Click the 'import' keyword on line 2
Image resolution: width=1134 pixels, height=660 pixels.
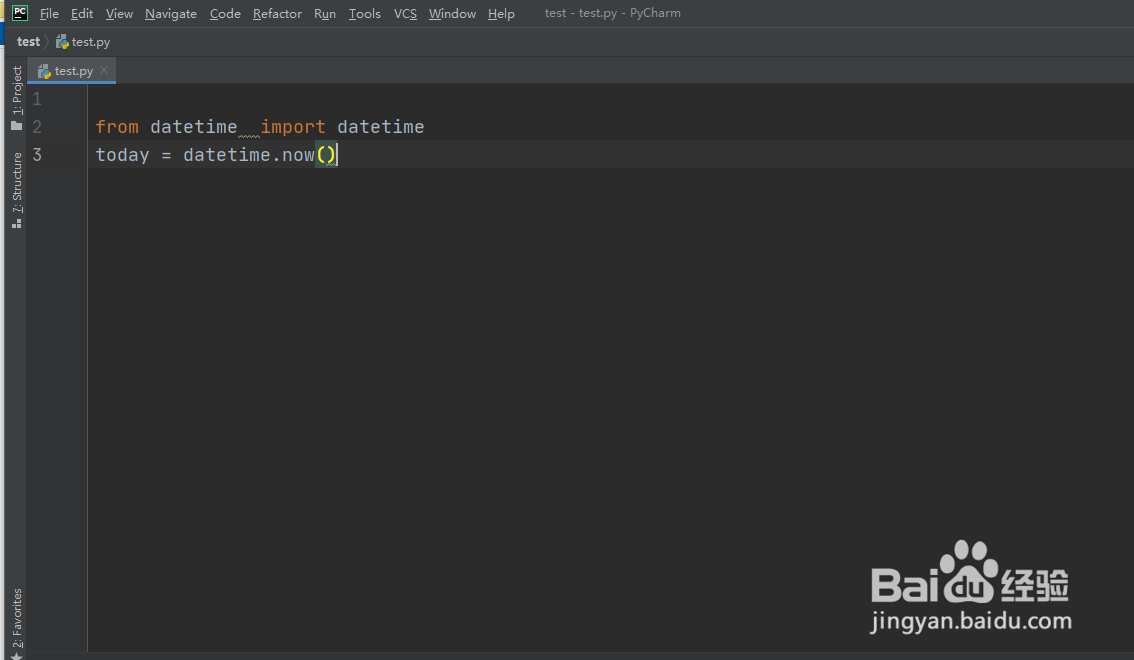293,127
